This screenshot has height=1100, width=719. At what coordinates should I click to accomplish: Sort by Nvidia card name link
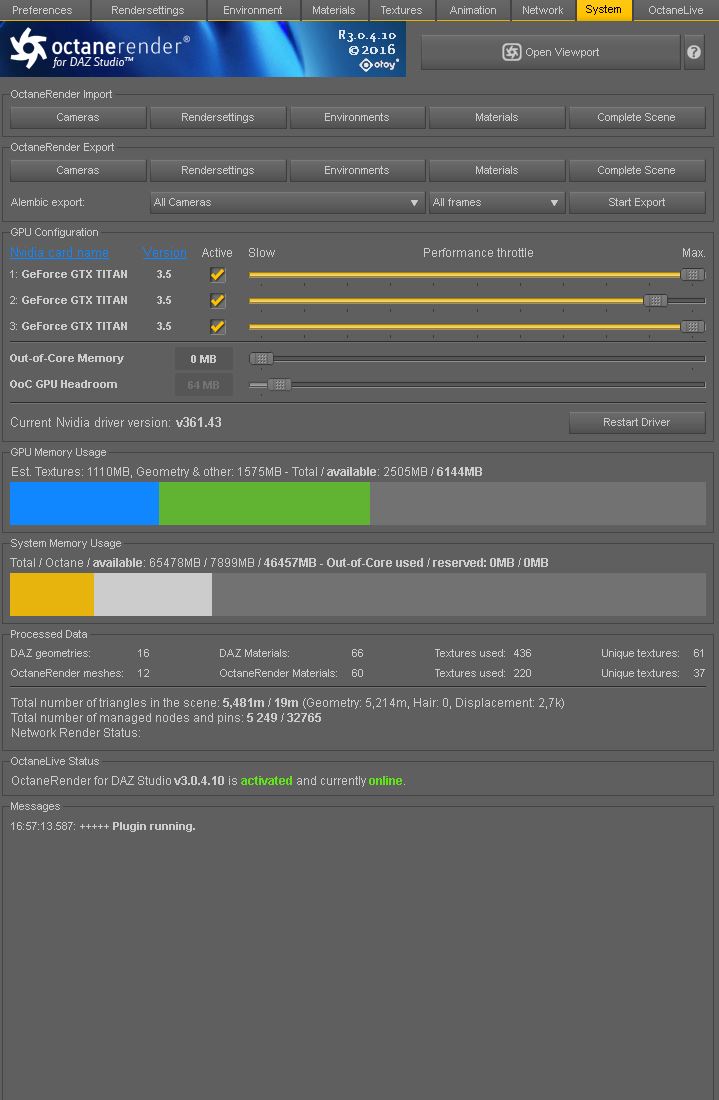[59, 253]
